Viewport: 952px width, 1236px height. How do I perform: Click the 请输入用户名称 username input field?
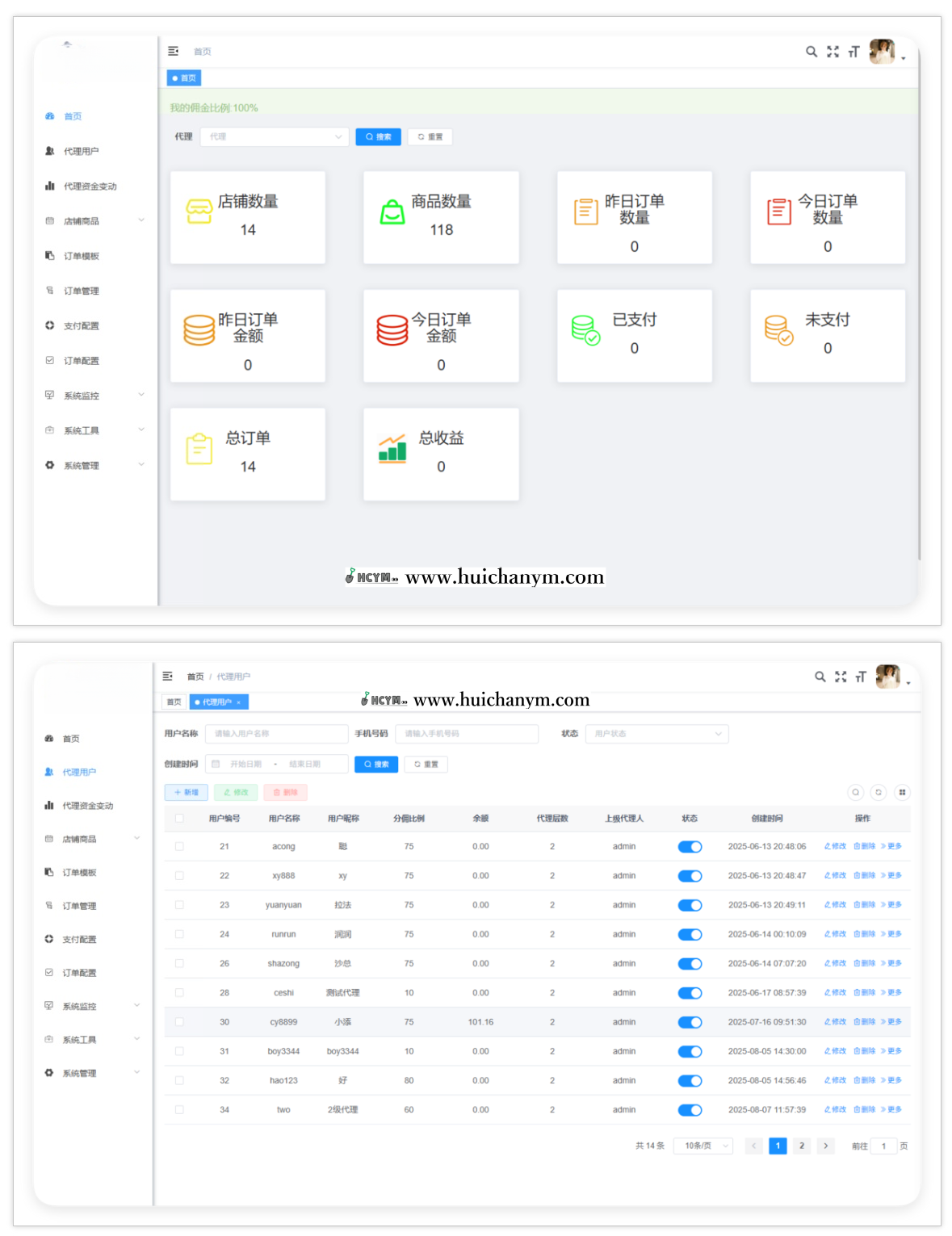(x=276, y=734)
